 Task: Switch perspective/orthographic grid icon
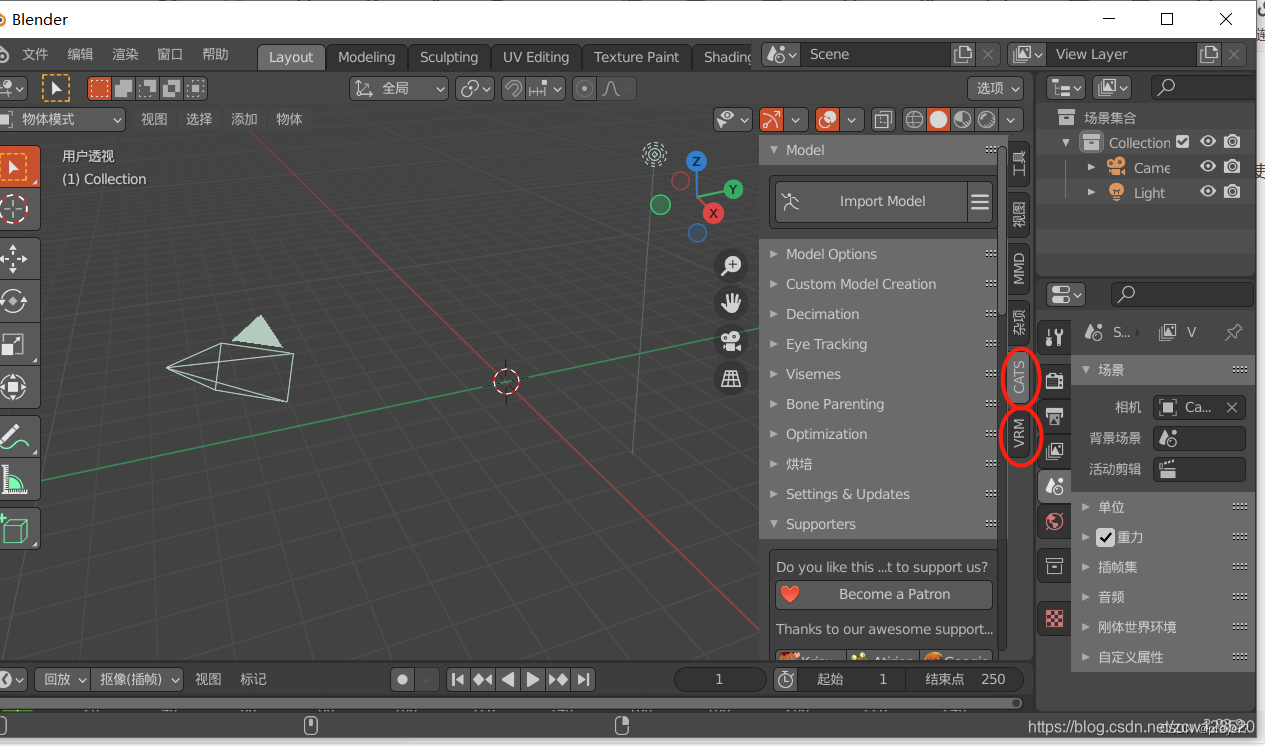(x=732, y=378)
